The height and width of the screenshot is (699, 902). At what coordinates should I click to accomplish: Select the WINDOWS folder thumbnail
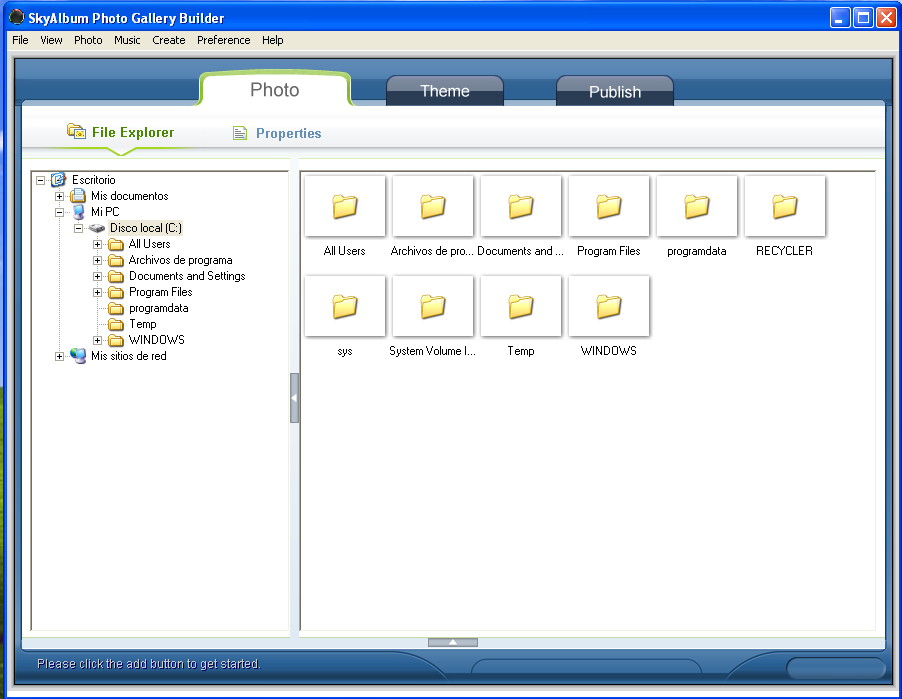609,306
